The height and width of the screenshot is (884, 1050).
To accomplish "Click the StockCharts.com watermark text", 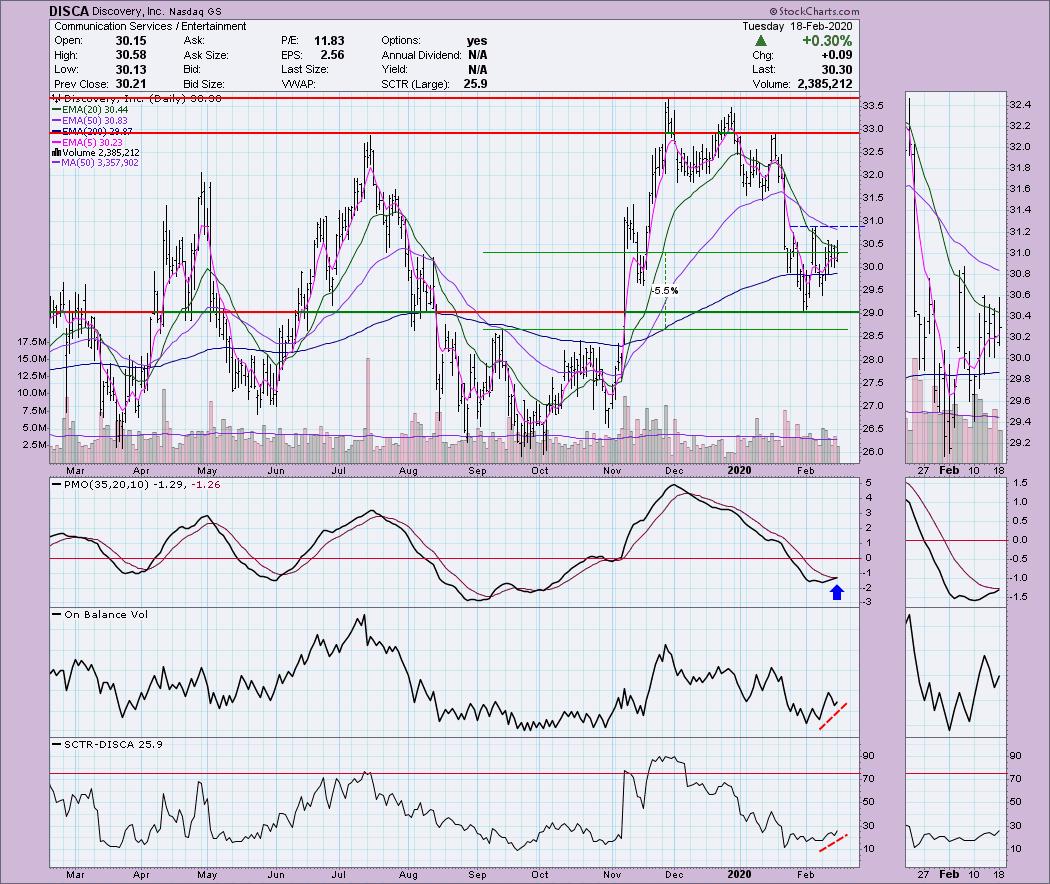I will click(x=814, y=11).
